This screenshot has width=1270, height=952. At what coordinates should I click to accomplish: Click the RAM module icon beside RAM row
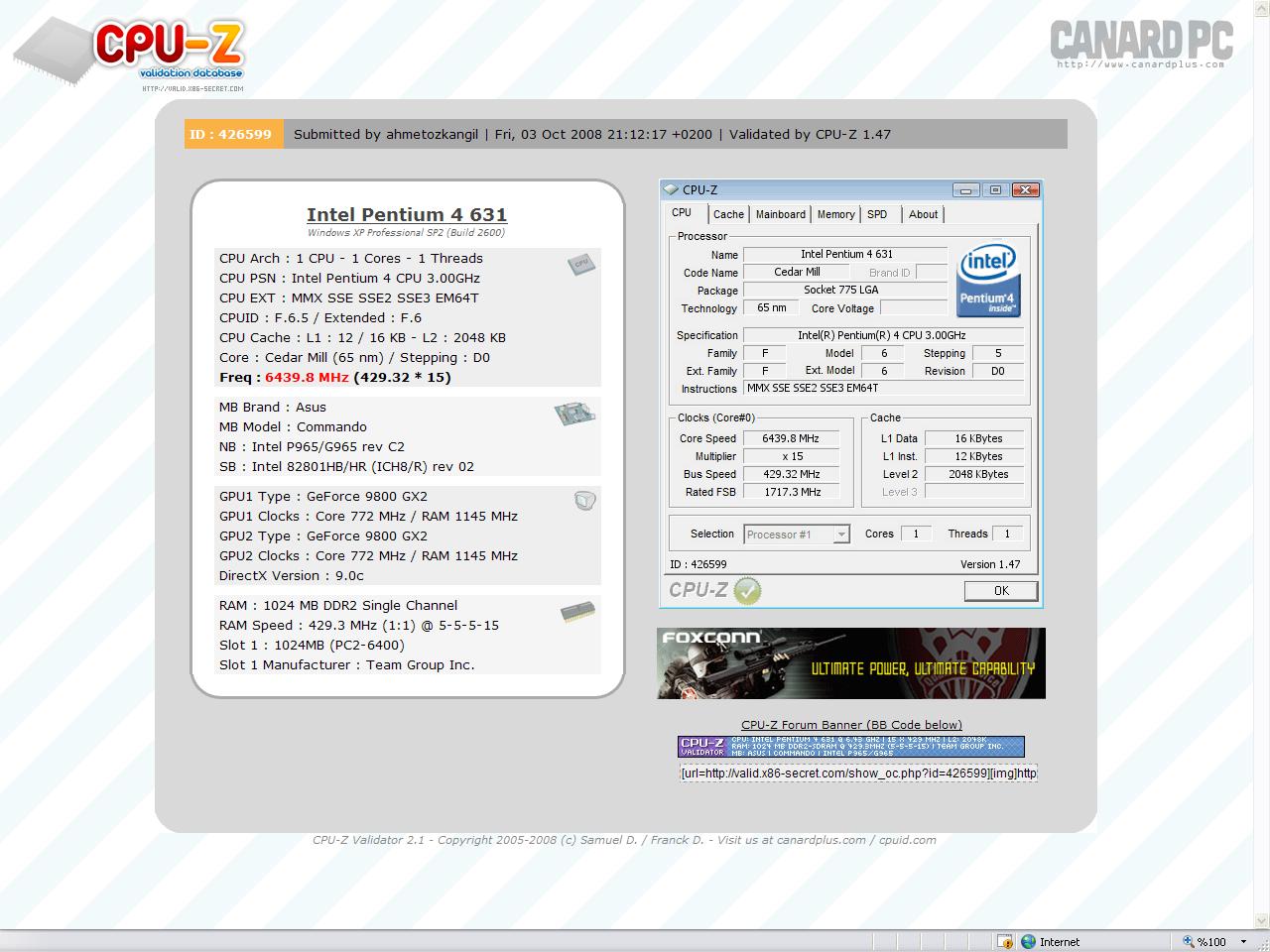578,612
